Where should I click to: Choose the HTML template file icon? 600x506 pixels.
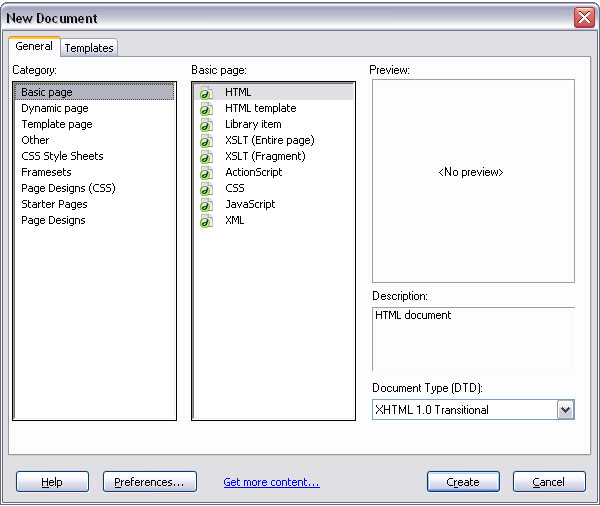pyautogui.click(x=206, y=109)
